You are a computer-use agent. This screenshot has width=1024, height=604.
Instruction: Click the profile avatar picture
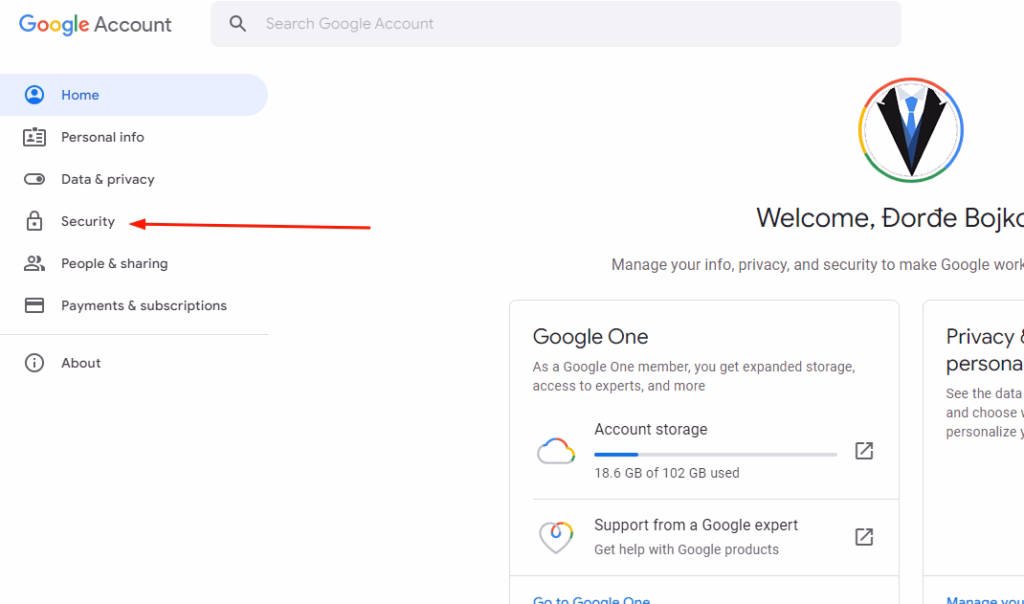(x=910, y=130)
